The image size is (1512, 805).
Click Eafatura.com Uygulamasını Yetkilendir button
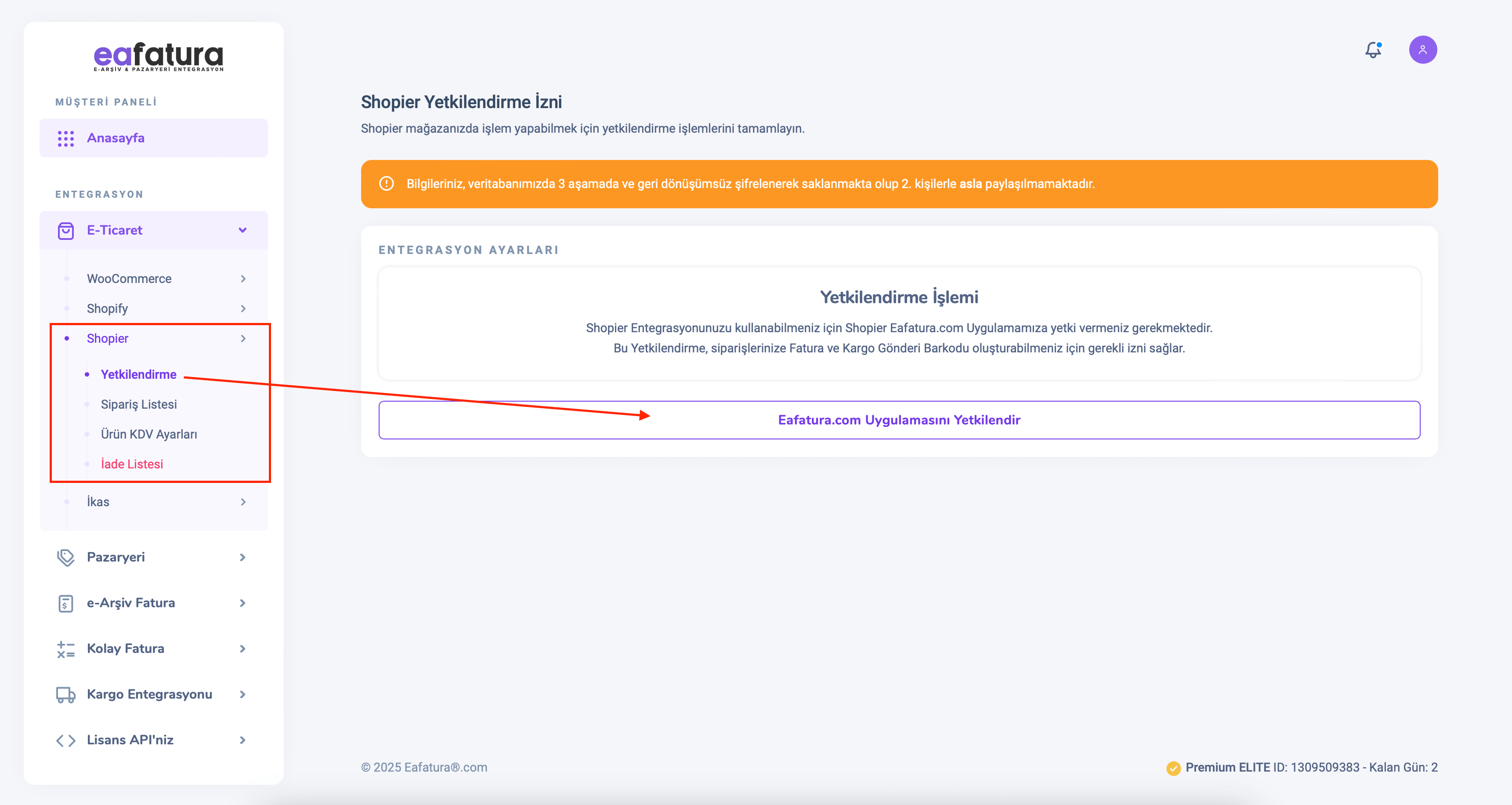[899, 420]
